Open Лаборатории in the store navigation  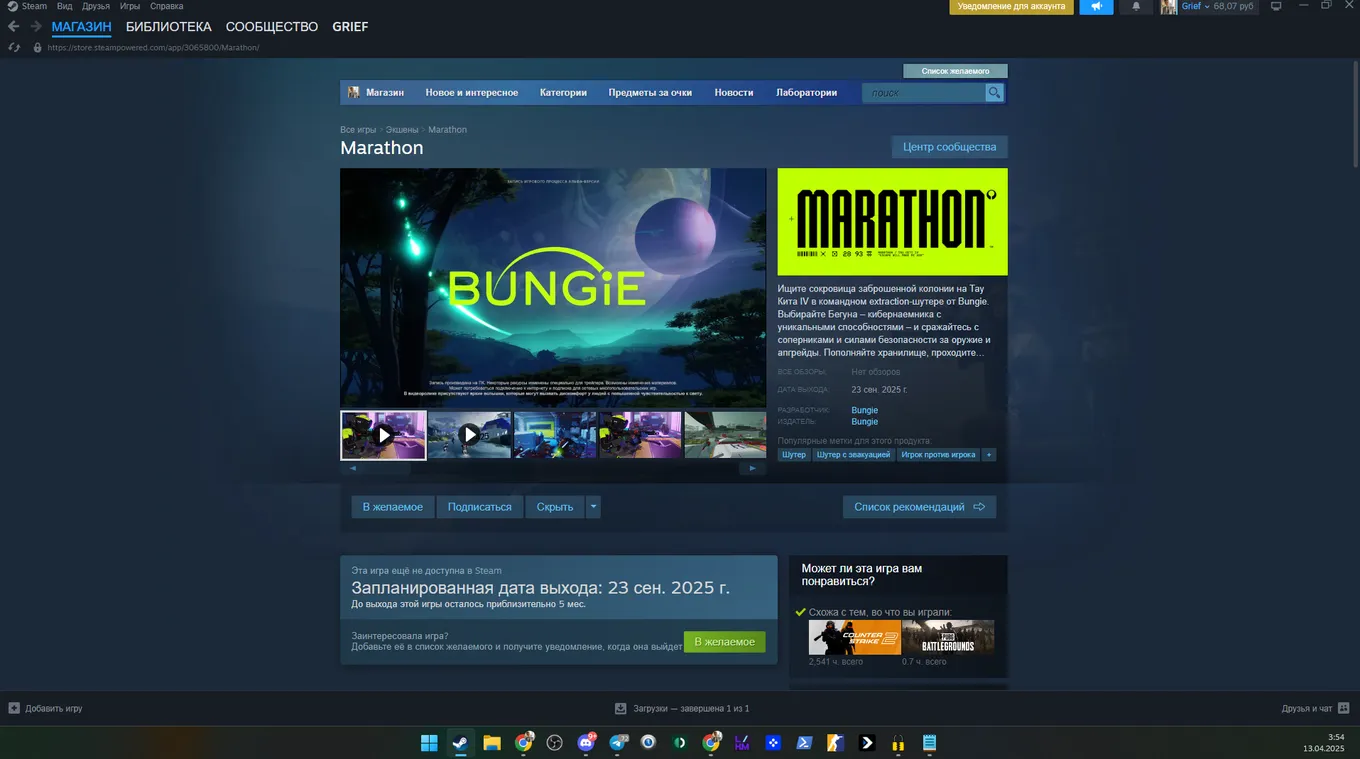(806, 93)
